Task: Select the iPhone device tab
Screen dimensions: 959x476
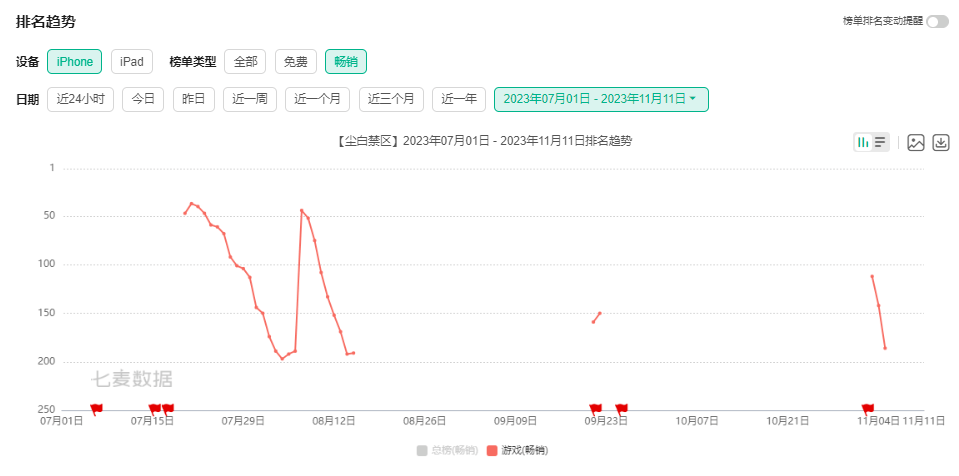Action: tap(74, 62)
